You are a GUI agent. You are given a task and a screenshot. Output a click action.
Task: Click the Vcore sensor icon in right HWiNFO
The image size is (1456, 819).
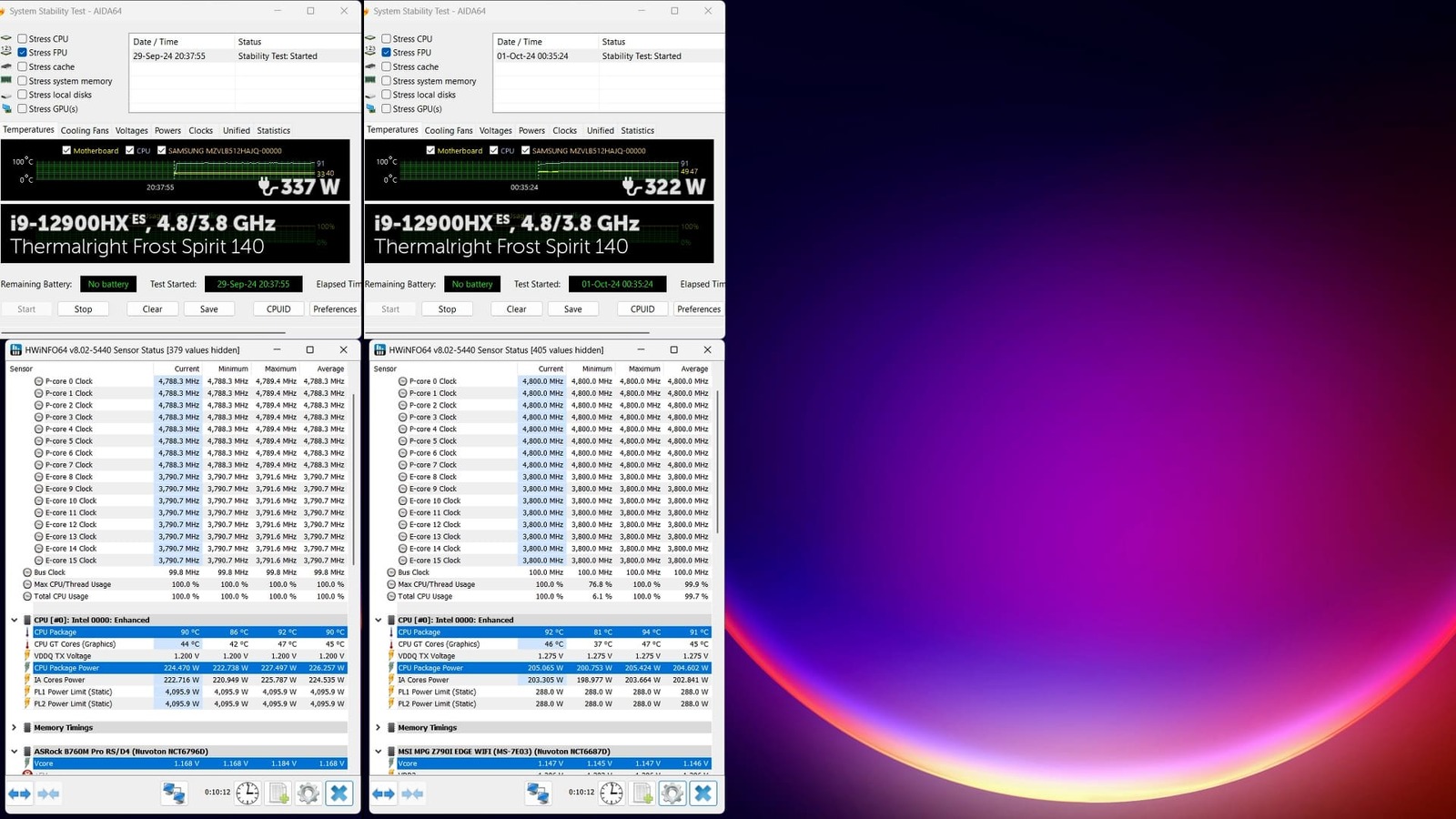[391, 763]
